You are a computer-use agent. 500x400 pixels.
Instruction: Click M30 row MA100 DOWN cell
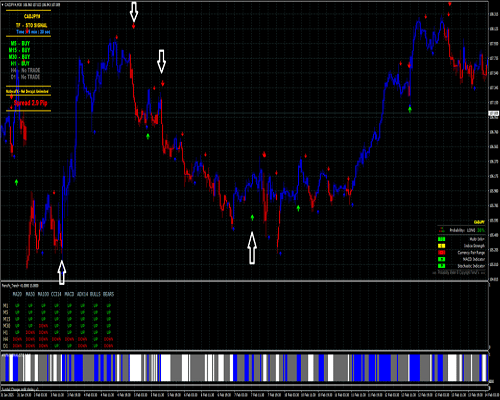point(43,326)
